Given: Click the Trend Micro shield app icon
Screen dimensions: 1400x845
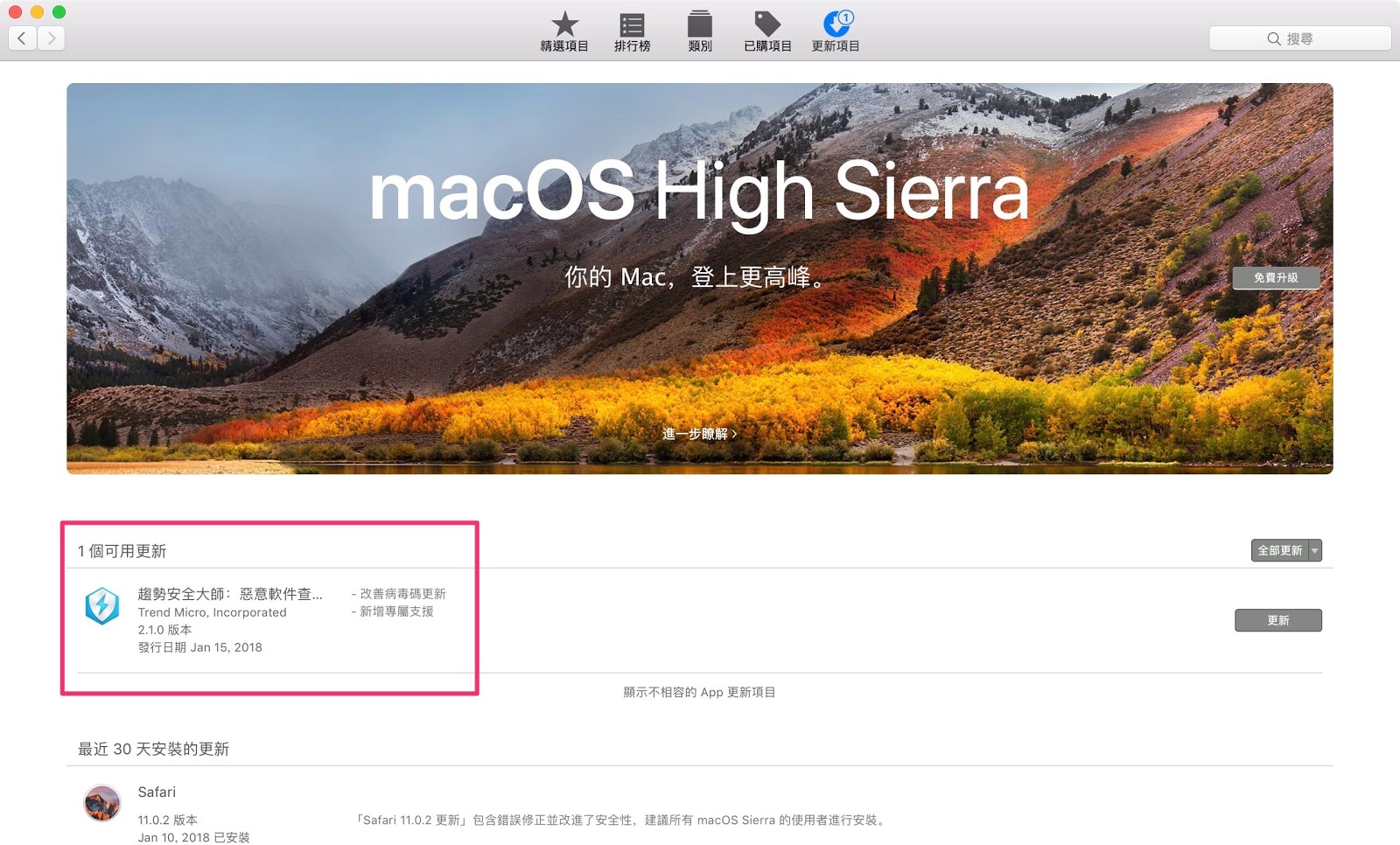Looking at the screenshot, I should [x=102, y=605].
